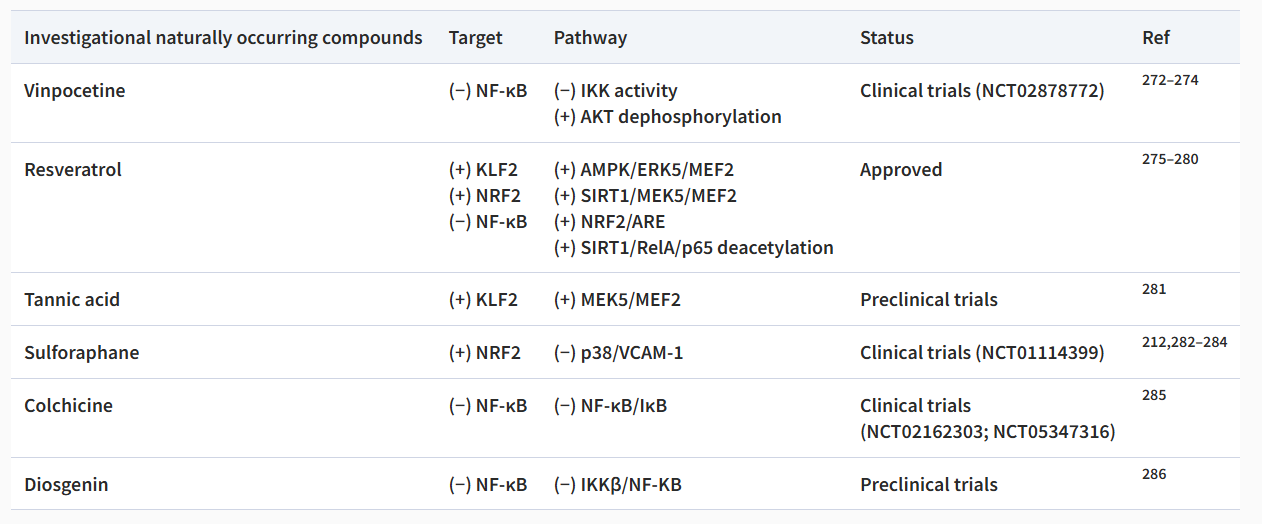Image resolution: width=1262 pixels, height=524 pixels.
Task: Click the Target column header
Action: pyautogui.click(x=475, y=38)
